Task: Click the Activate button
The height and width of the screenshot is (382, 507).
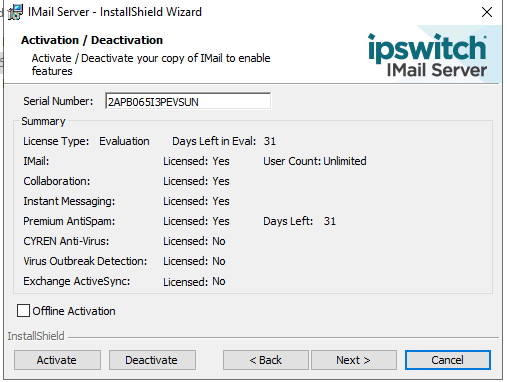Action: tap(57, 360)
